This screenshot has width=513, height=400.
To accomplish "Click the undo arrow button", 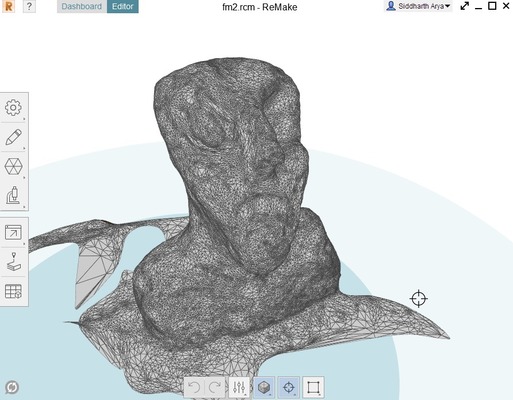I will click(x=194, y=387).
